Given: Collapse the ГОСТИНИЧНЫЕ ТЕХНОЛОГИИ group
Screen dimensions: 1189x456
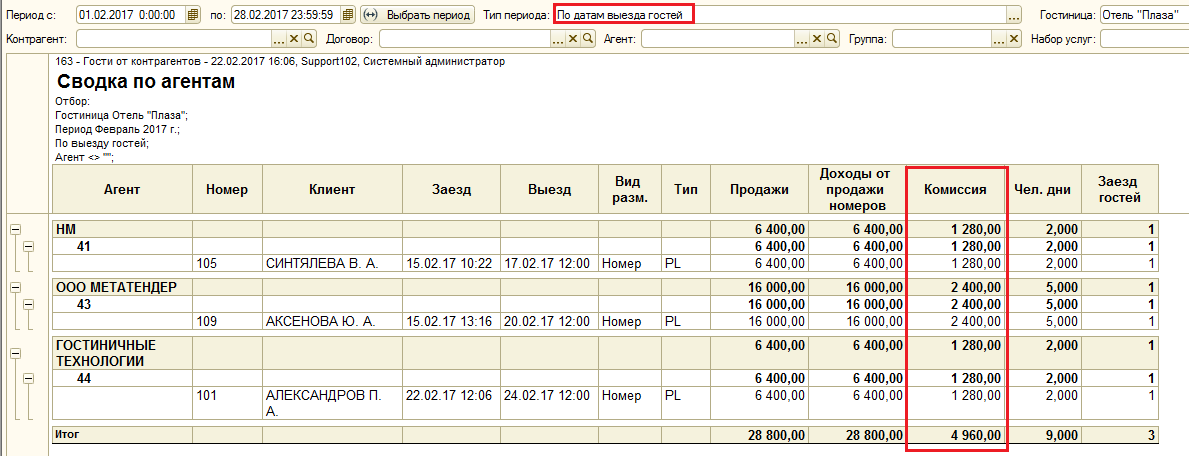Looking at the screenshot, I should point(14,354).
